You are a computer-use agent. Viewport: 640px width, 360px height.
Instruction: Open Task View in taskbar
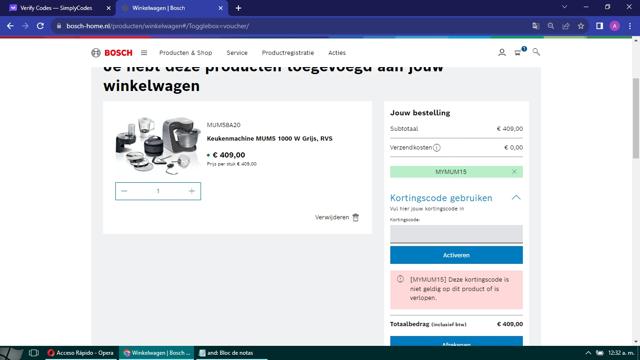(x=34, y=353)
